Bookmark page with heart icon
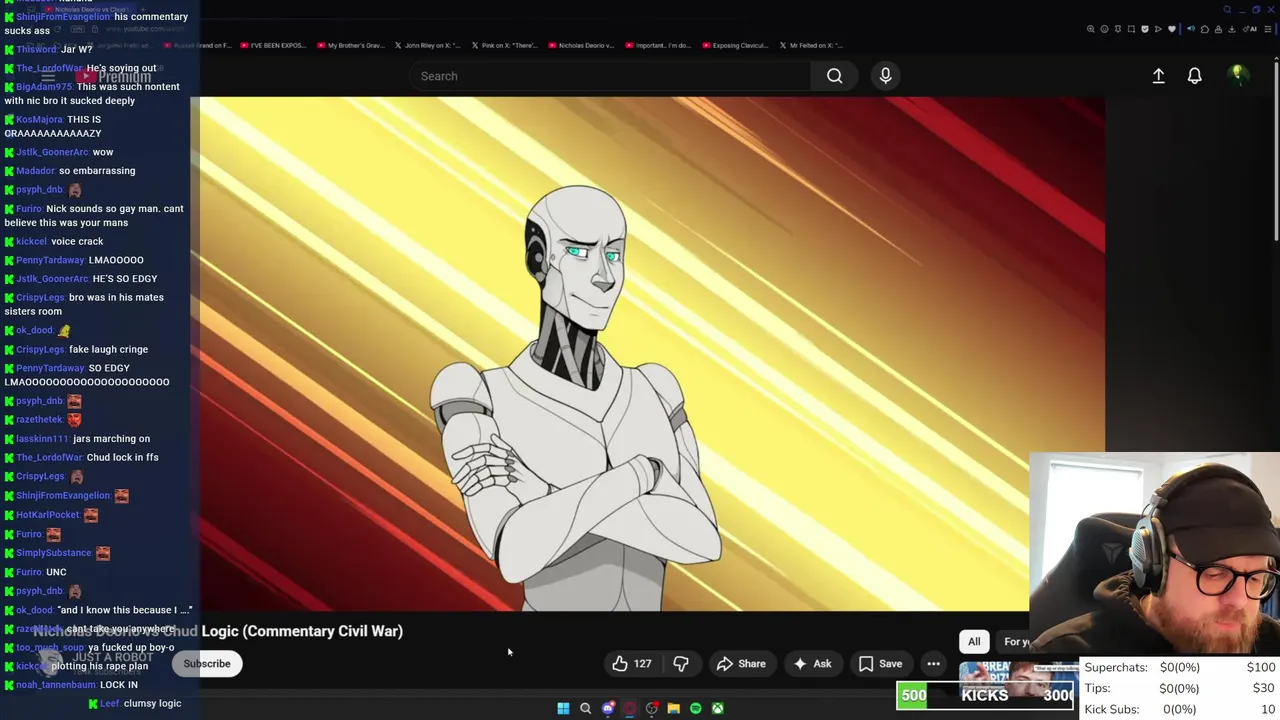The width and height of the screenshot is (1280, 720). [x=1172, y=29]
